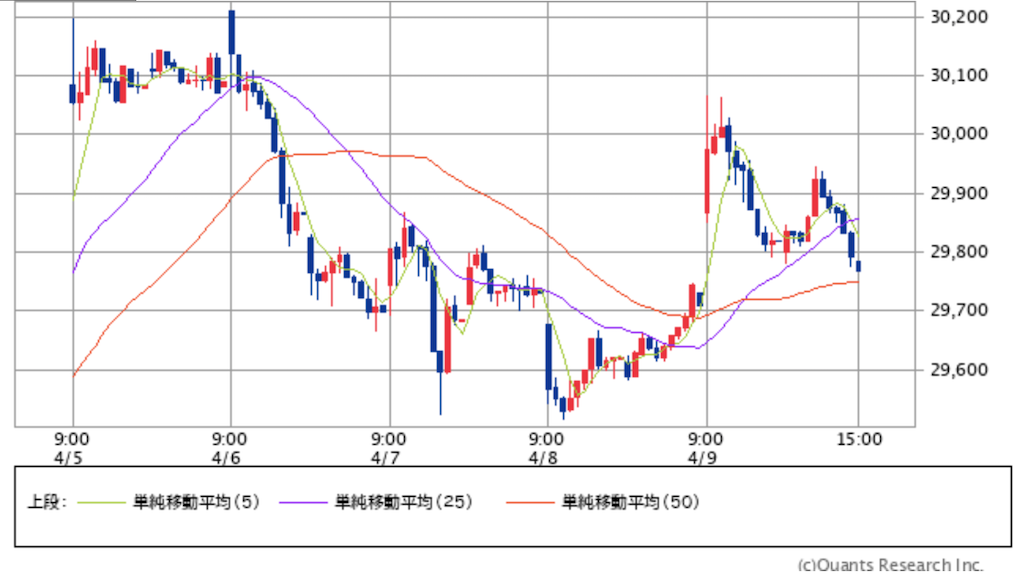Select the 4/7 date label
Screen dimensions: 1024x583
pos(385,458)
